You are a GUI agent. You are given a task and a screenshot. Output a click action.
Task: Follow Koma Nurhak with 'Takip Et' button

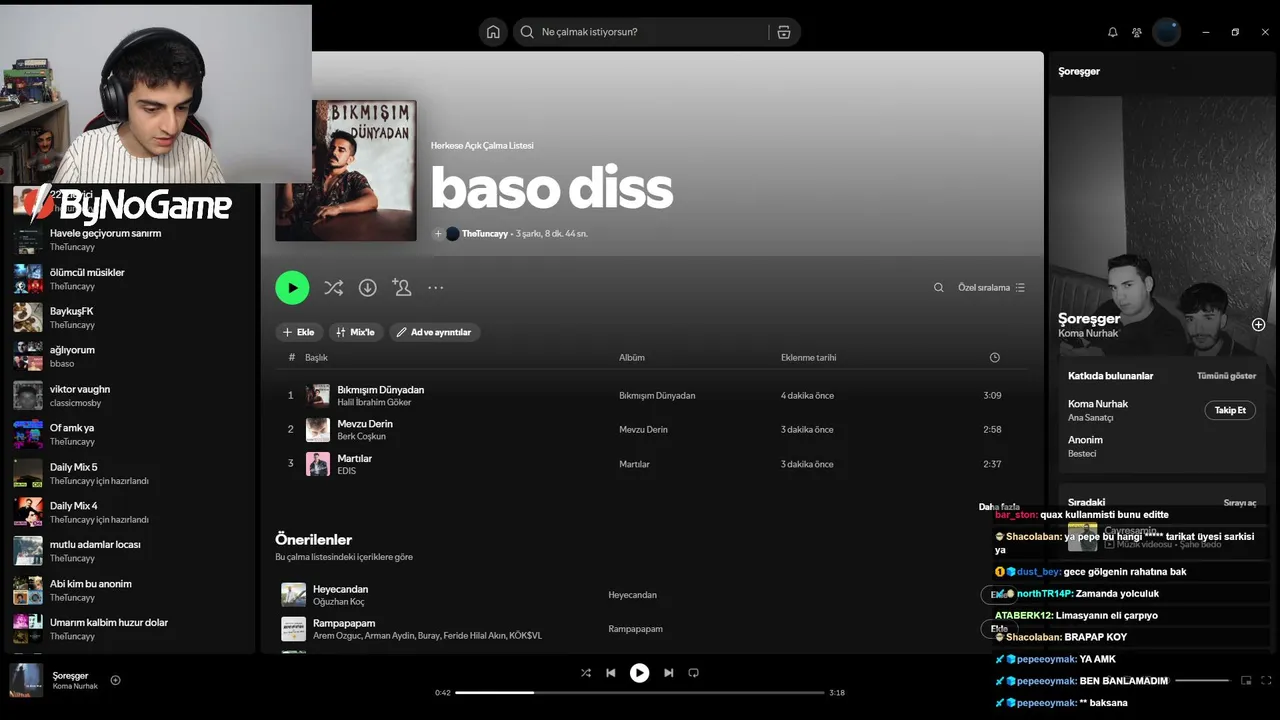coord(1230,410)
